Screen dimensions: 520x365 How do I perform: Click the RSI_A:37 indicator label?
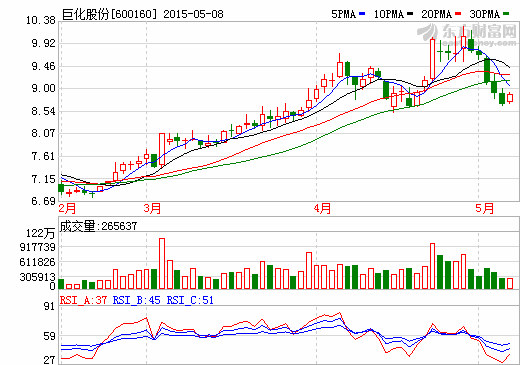tap(84, 300)
